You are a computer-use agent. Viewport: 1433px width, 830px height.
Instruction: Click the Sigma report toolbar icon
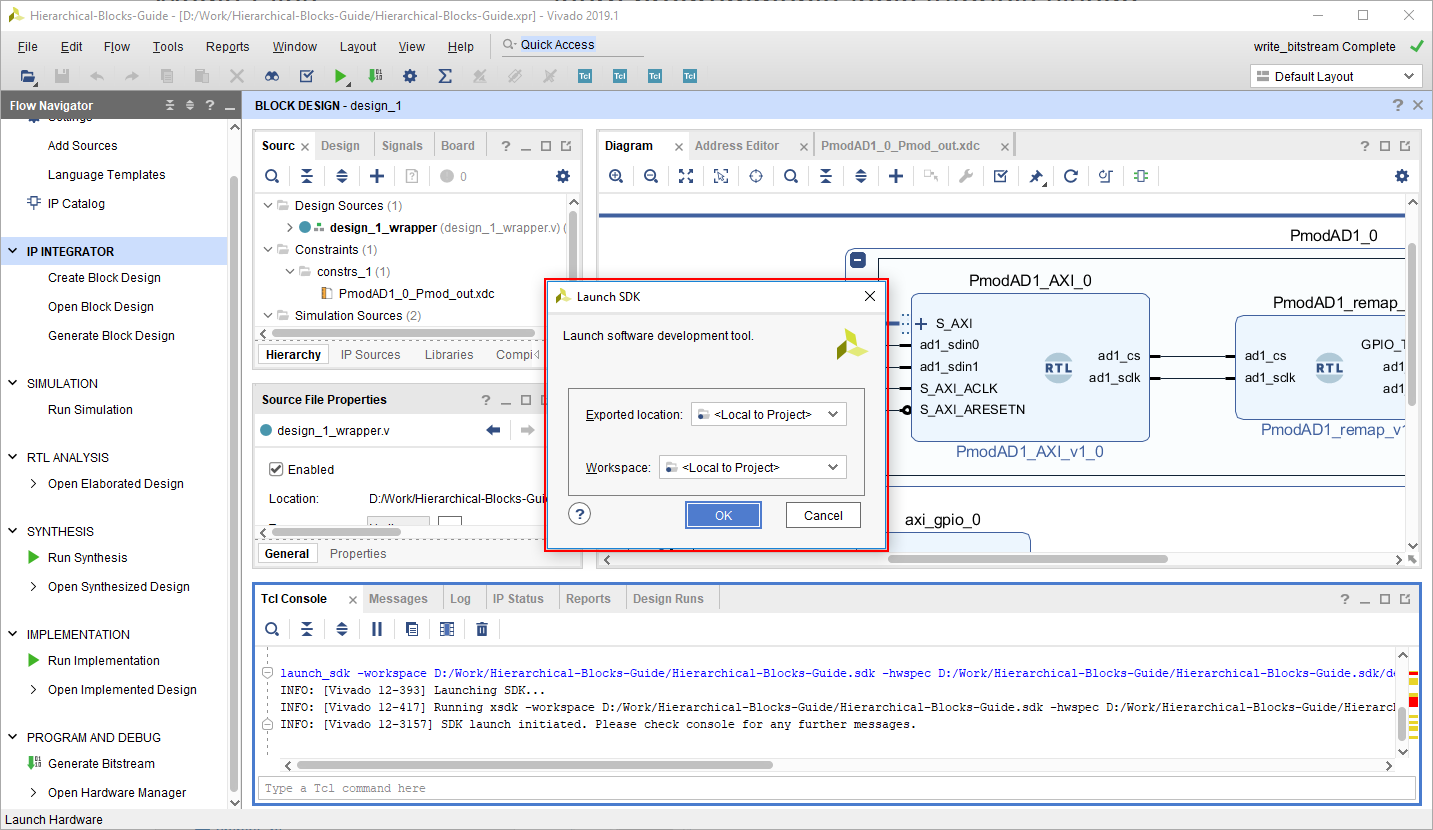click(445, 76)
